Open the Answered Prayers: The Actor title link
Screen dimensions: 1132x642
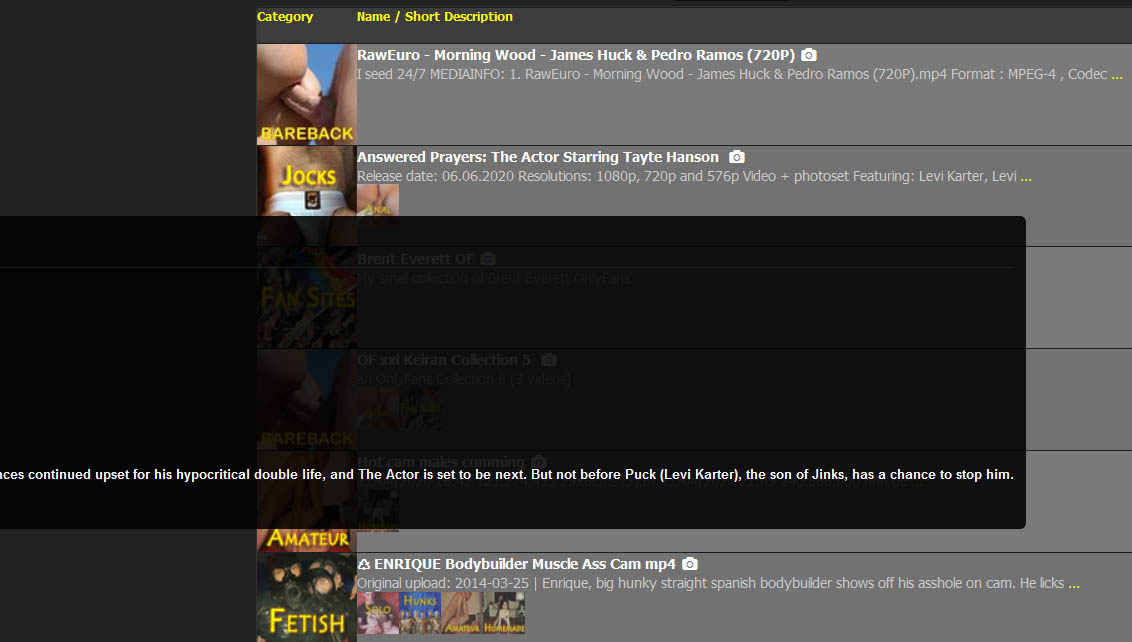[x=537, y=157]
